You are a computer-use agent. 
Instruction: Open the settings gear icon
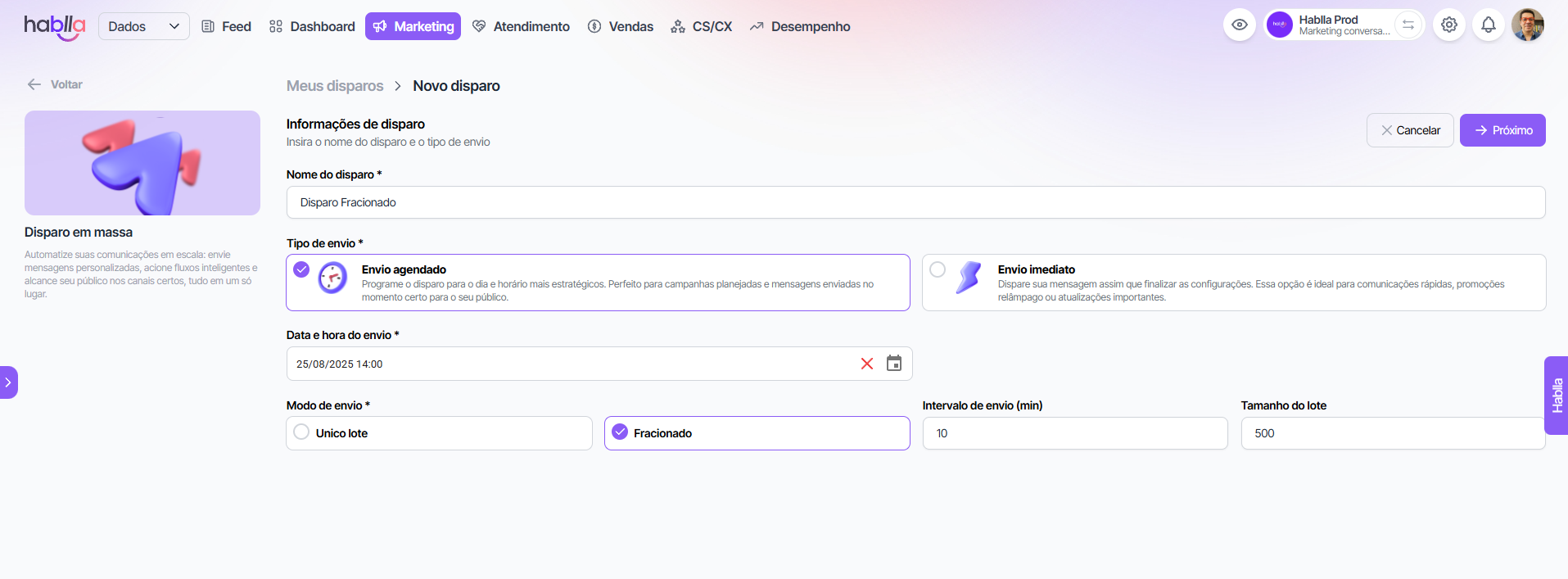coord(1448,25)
